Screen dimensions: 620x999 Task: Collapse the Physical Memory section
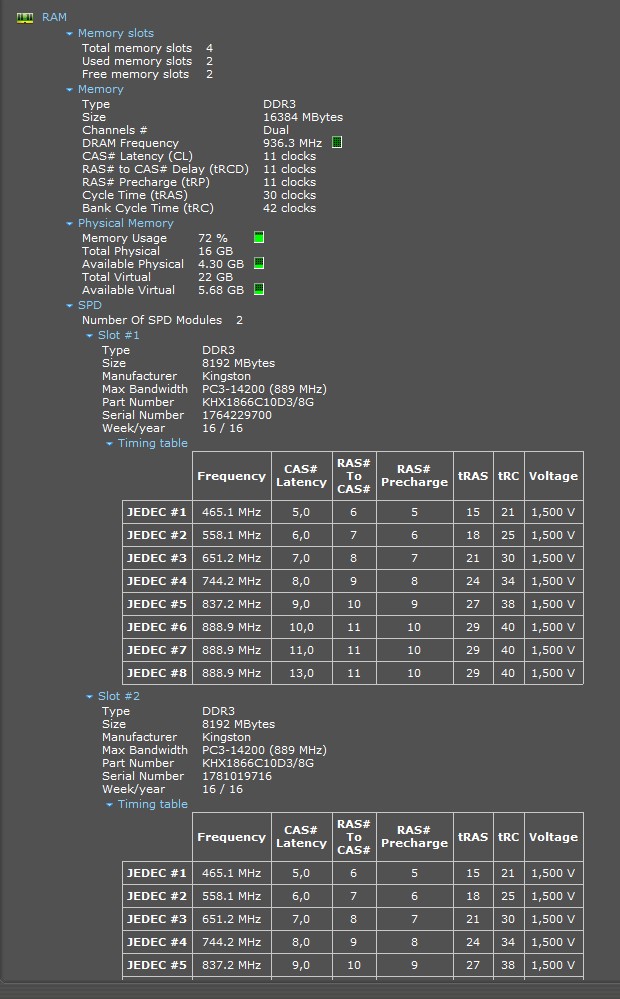[x=69, y=224]
